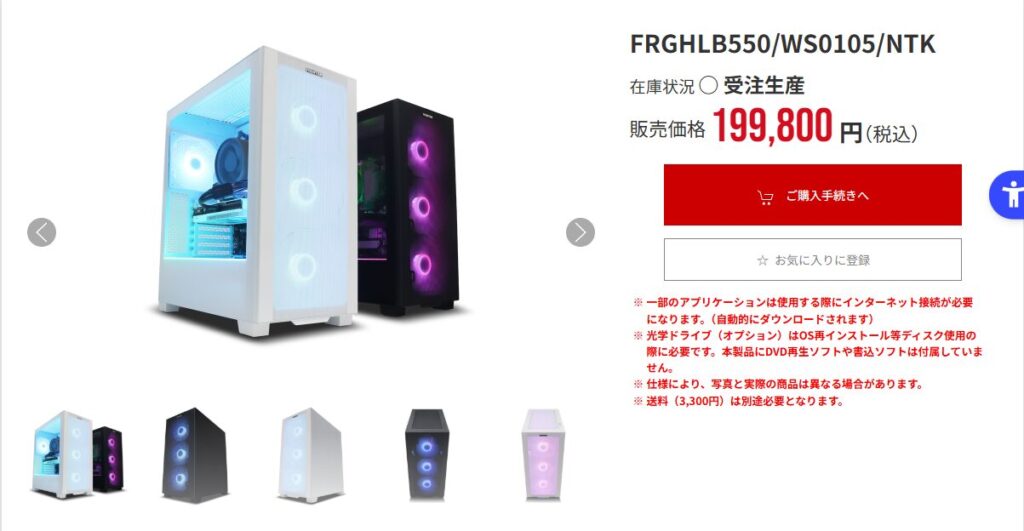Click the shopping cart icon in purchase button

(x=765, y=197)
